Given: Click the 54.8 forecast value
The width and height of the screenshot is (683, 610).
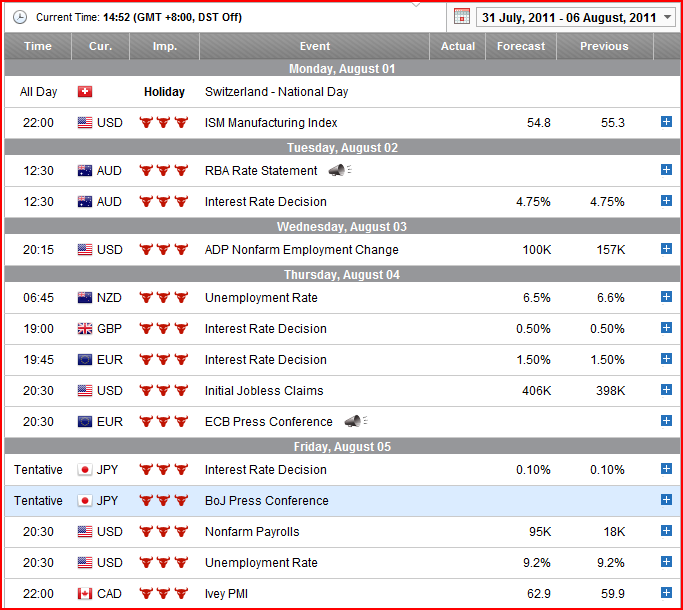Looking at the screenshot, I should 539,123.
